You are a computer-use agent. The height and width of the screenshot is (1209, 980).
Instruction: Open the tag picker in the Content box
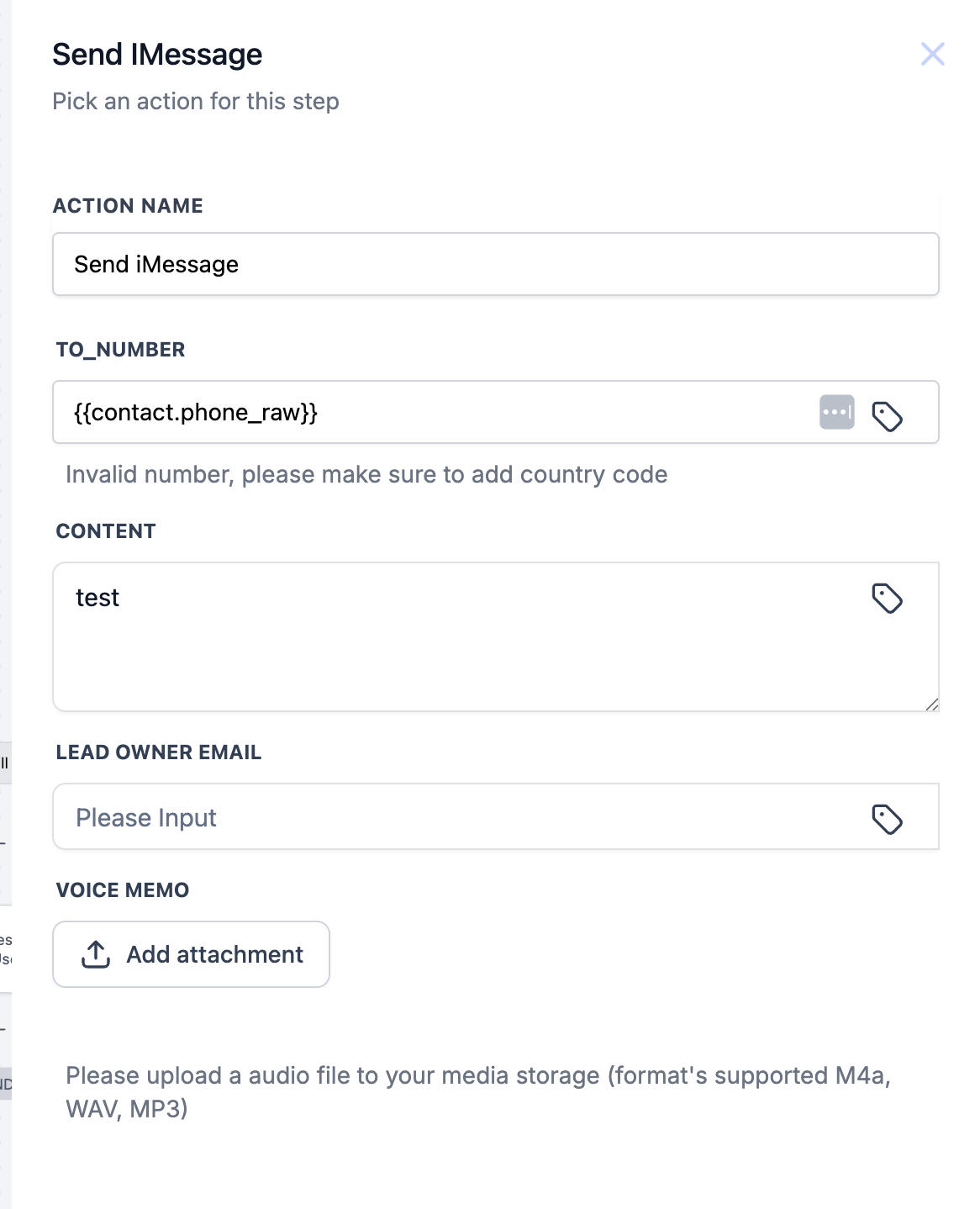click(887, 599)
